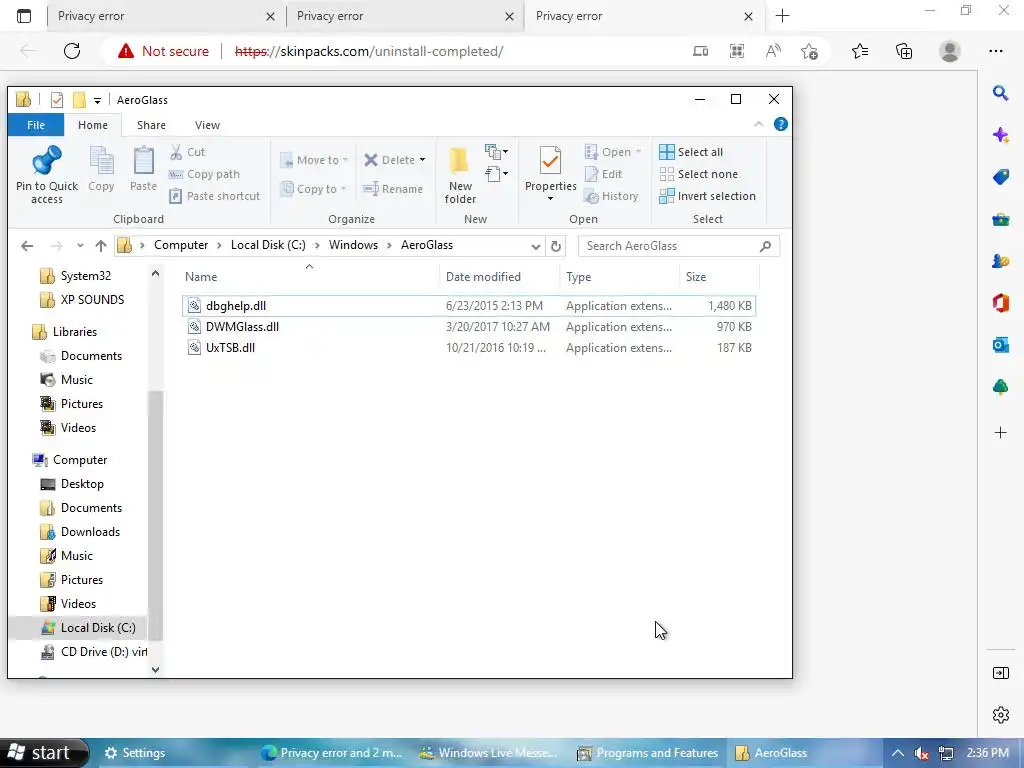Click the Cut scissors command
This screenshot has width=1024, height=768.
188,152
